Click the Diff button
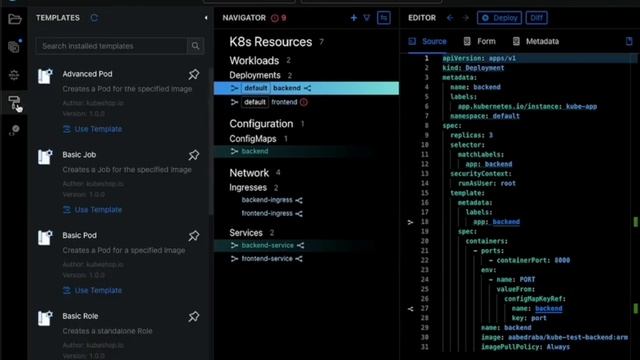The image size is (640, 360). click(x=536, y=18)
